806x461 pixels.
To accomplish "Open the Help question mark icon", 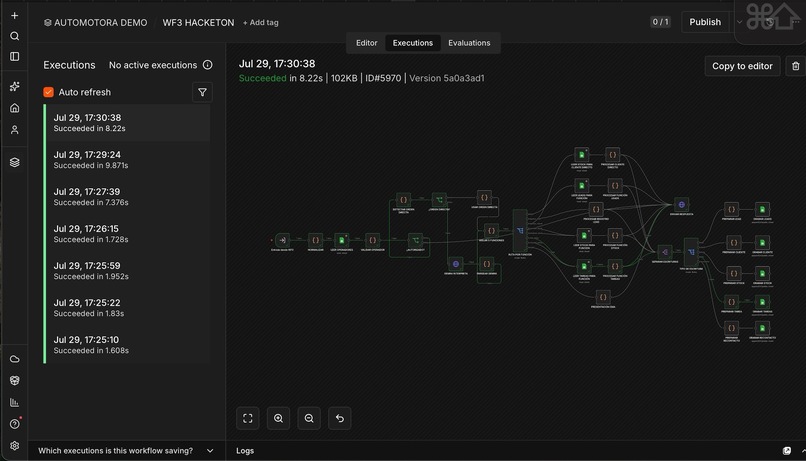I will click(14, 424).
